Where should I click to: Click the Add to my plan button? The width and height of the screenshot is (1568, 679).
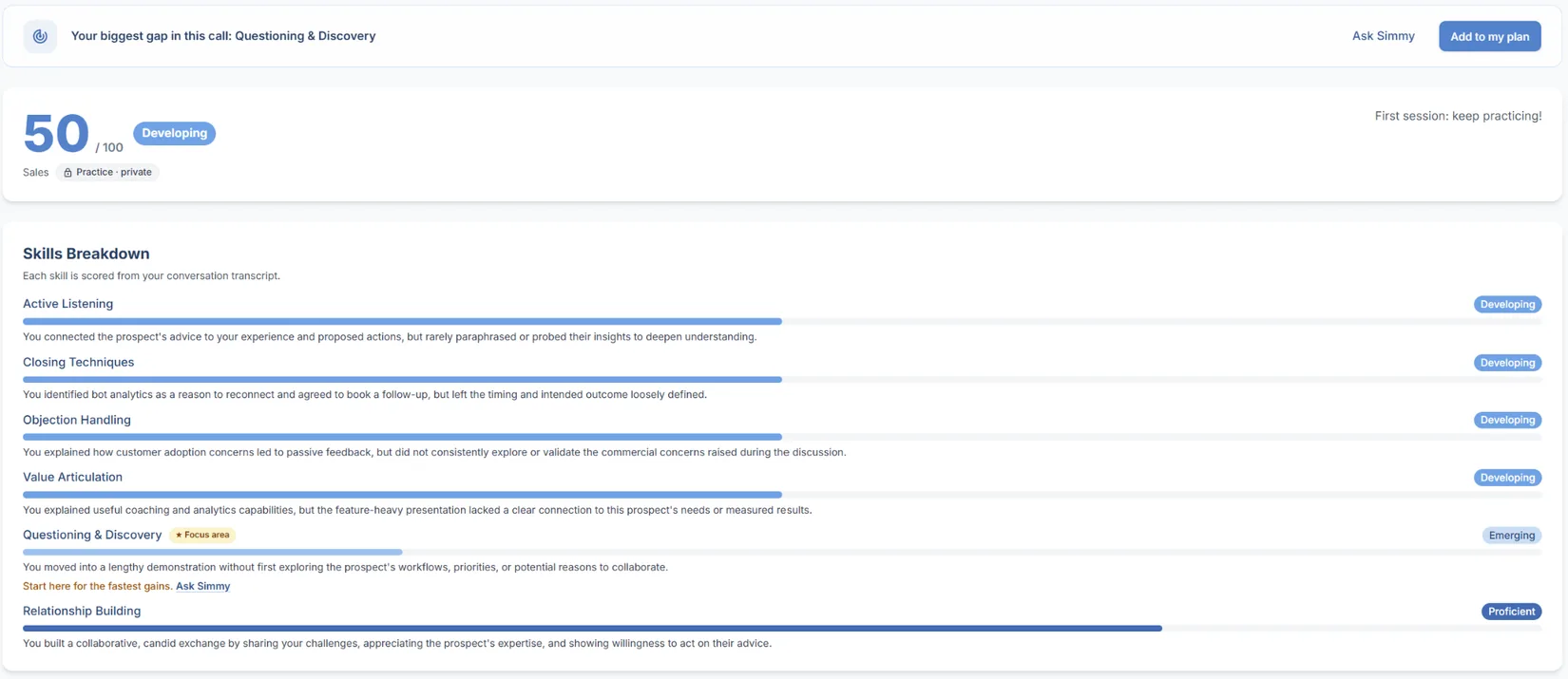click(x=1489, y=36)
